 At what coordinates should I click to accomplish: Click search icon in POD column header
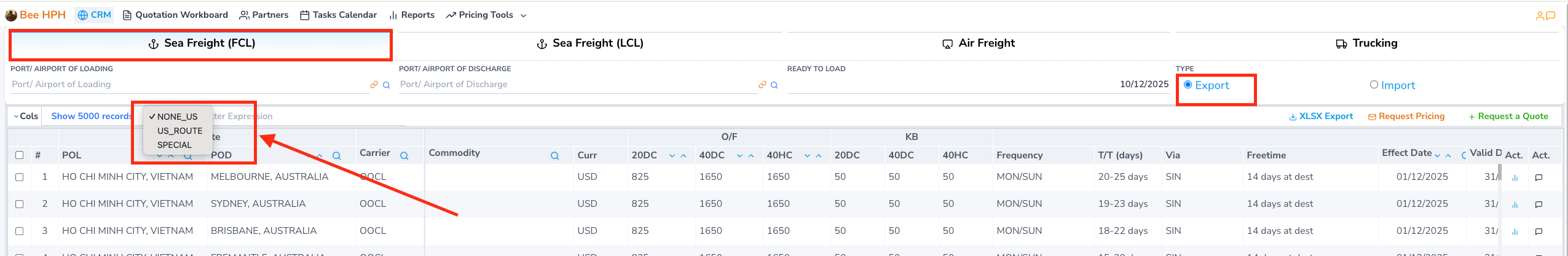(x=337, y=156)
